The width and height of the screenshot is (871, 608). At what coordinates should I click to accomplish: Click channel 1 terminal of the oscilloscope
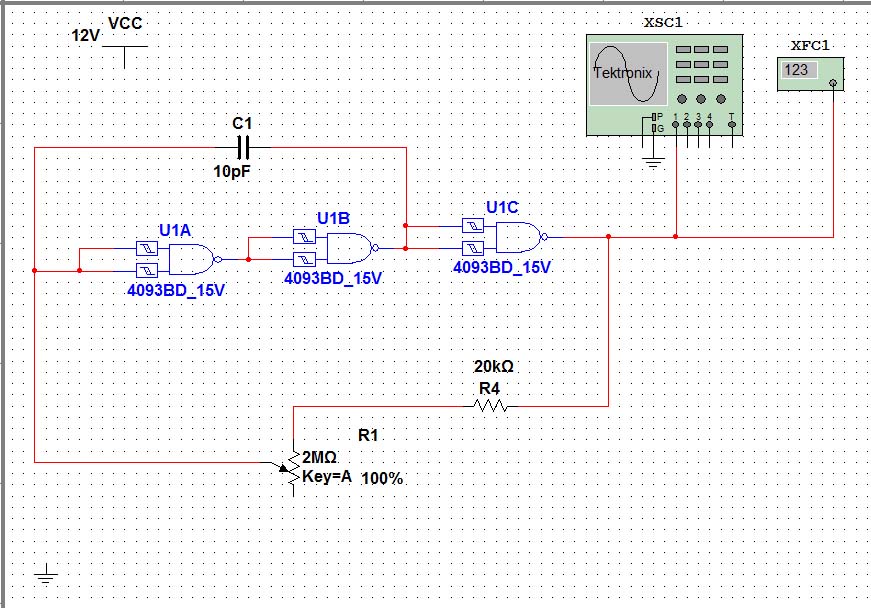click(676, 124)
